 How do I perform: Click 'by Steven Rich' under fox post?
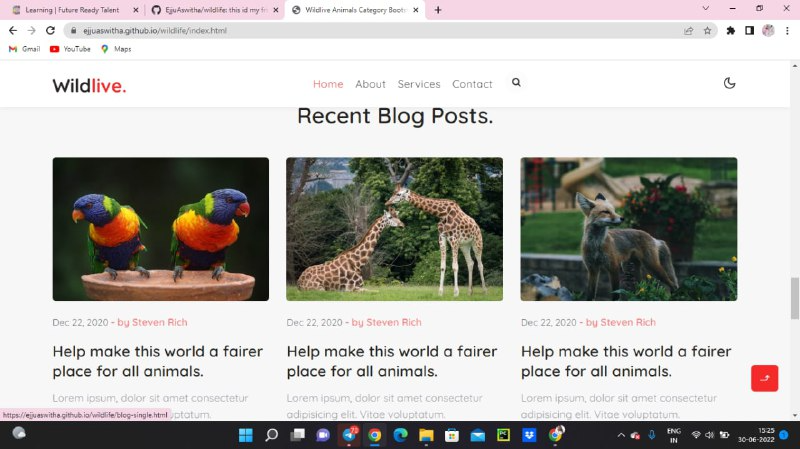click(621, 322)
